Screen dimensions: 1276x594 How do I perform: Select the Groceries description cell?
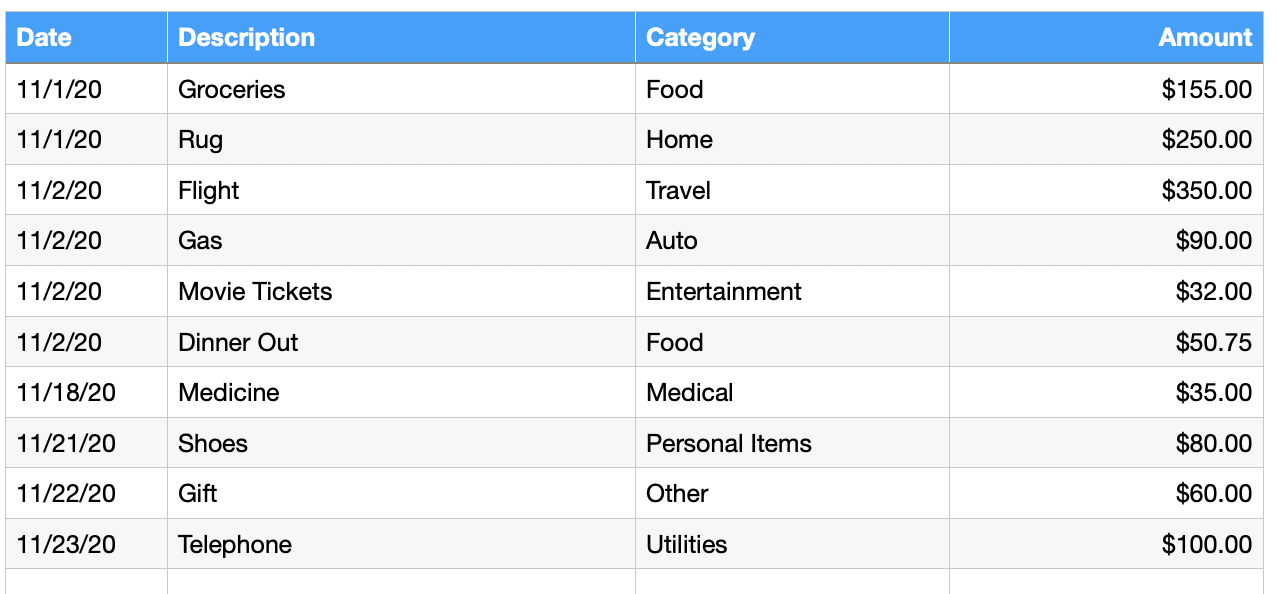[x=232, y=90]
